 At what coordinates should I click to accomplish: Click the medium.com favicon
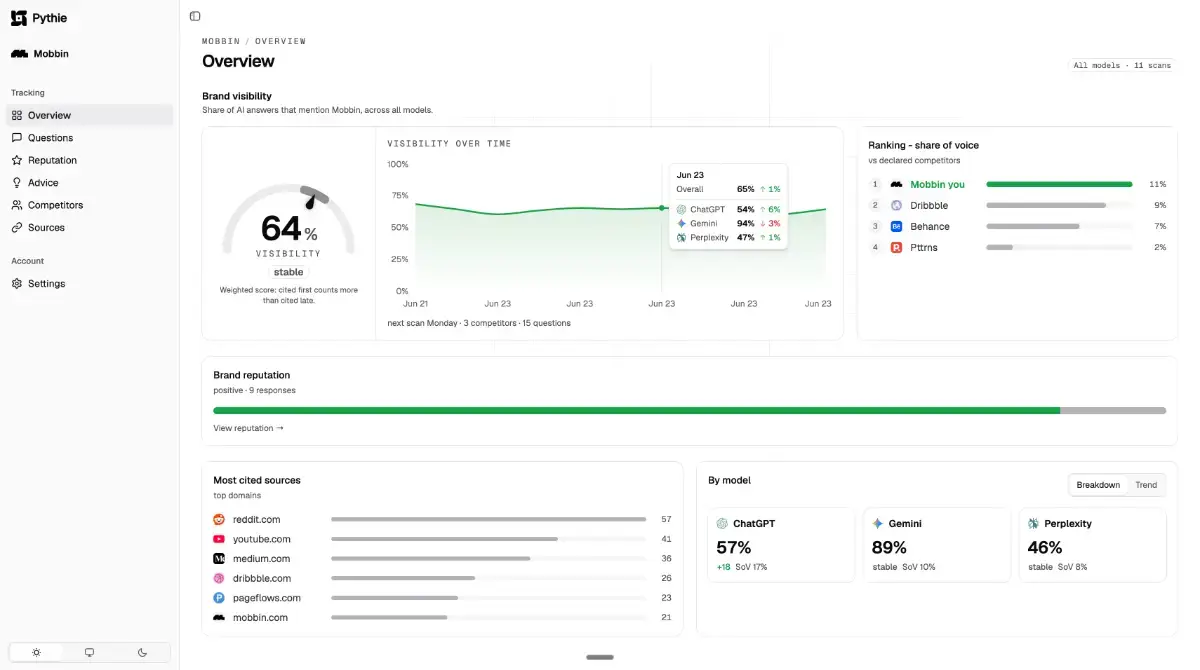tap(219, 559)
